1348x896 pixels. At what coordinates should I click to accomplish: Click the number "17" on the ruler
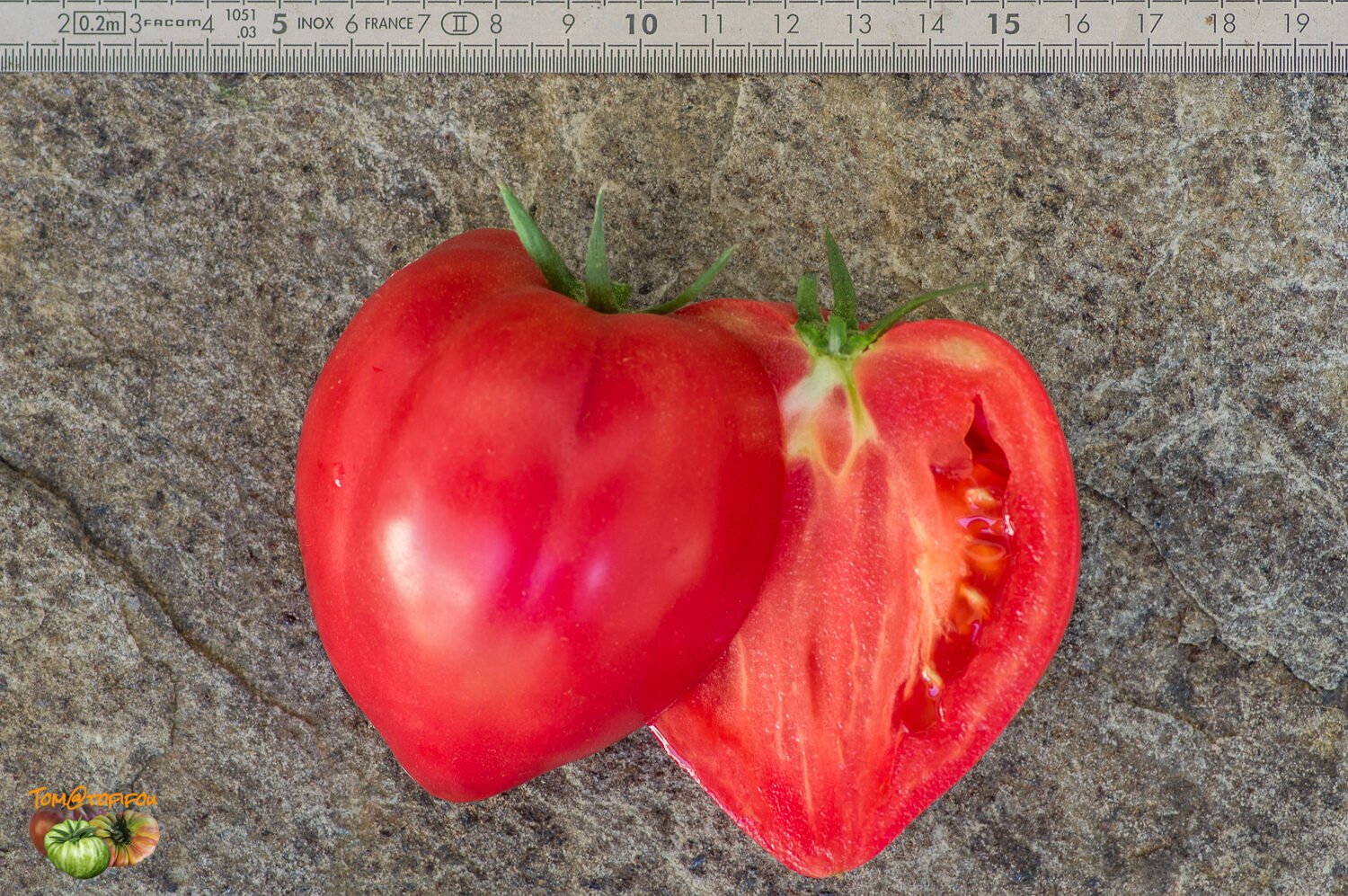1149,23
